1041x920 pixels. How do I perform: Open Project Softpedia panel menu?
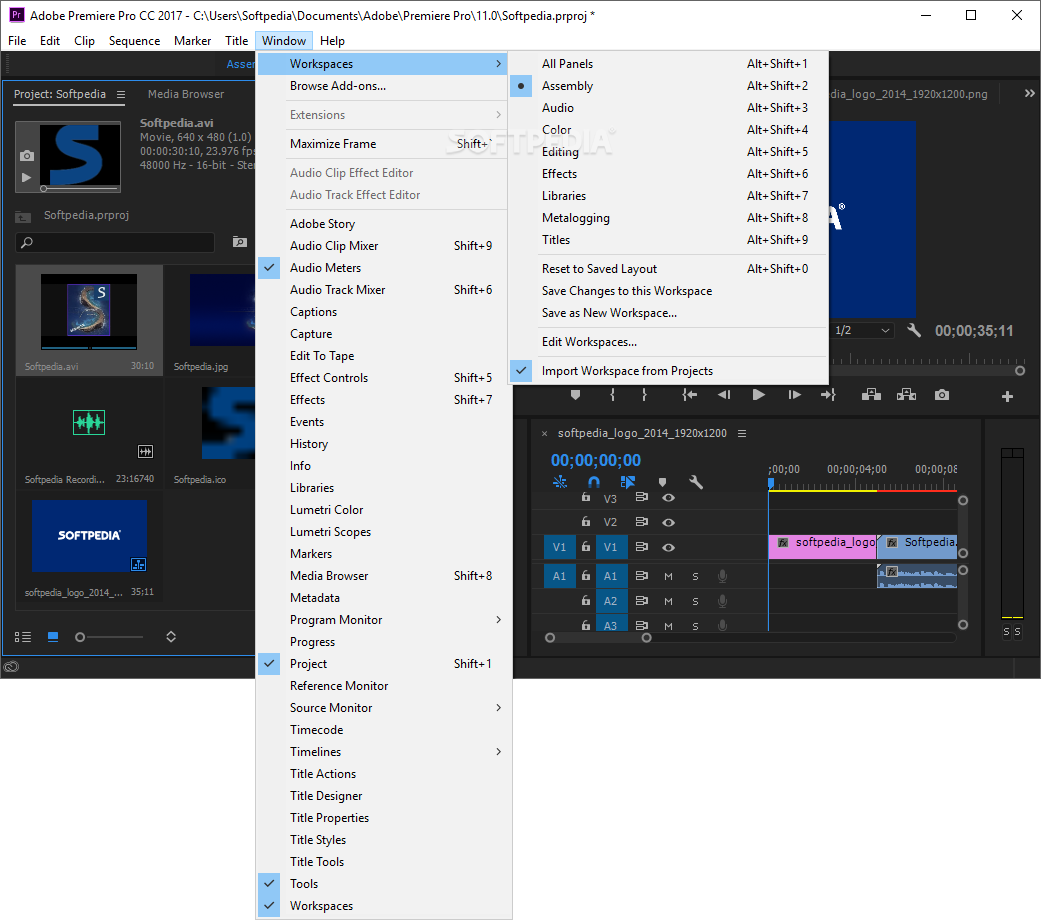pyautogui.click(x=121, y=94)
